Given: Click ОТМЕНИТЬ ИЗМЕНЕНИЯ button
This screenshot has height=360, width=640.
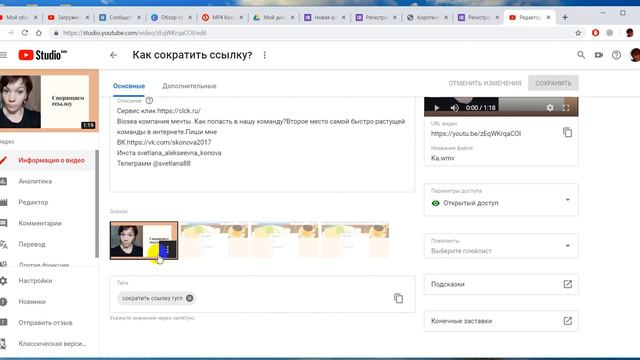Looking at the screenshot, I should tap(485, 83).
